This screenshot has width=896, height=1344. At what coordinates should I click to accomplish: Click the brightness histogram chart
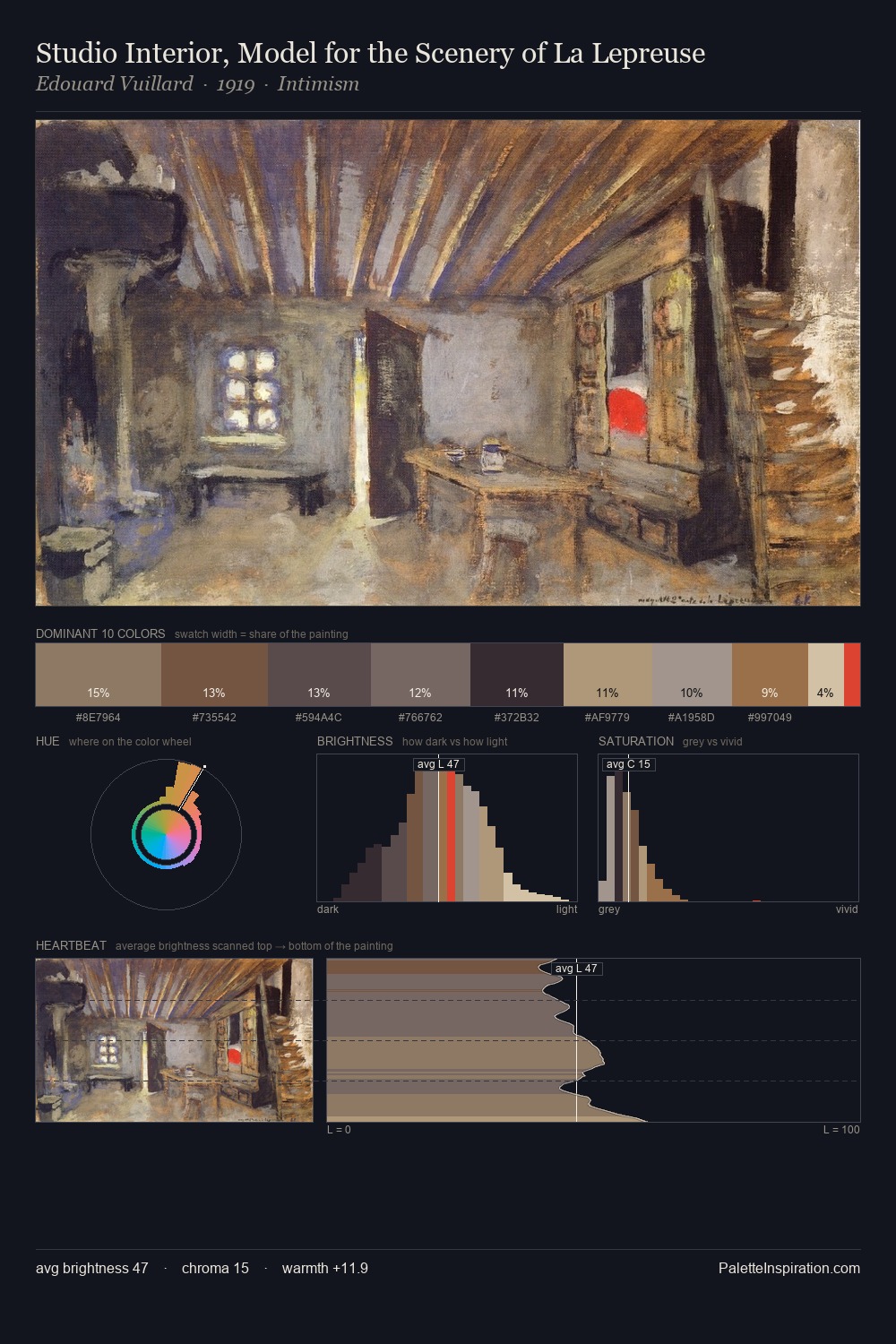pos(447,828)
